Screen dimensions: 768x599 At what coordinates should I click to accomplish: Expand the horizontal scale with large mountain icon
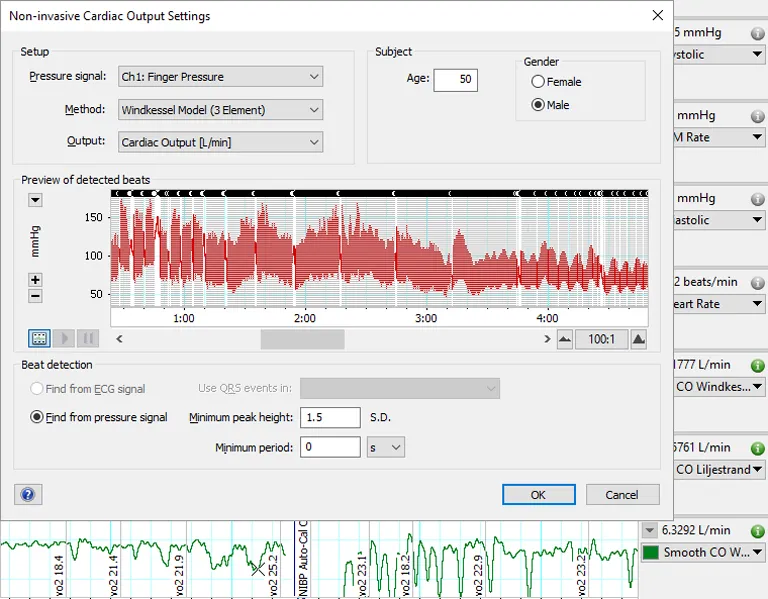[x=640, y=339]
